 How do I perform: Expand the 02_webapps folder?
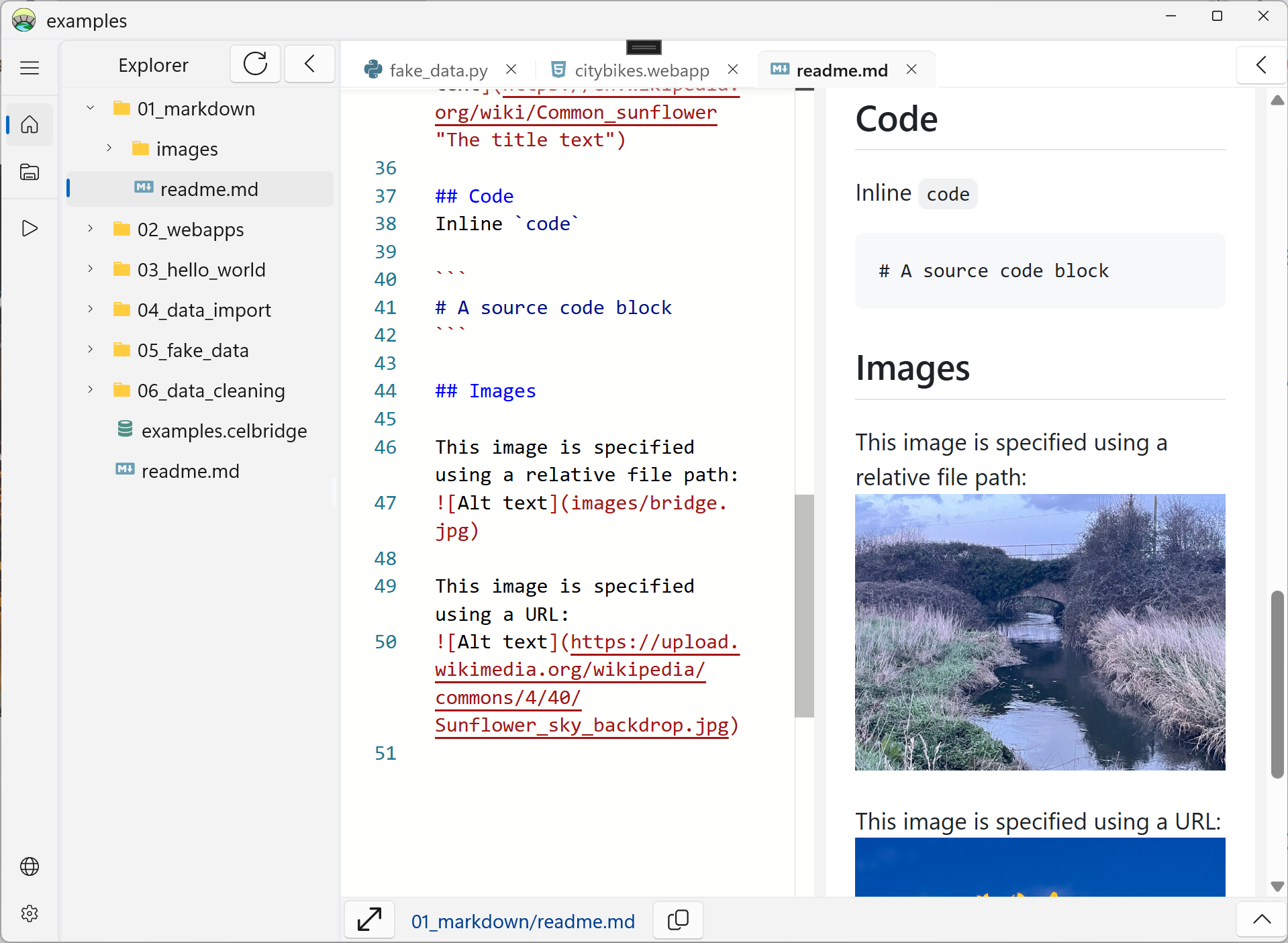[x=90, y=229]
